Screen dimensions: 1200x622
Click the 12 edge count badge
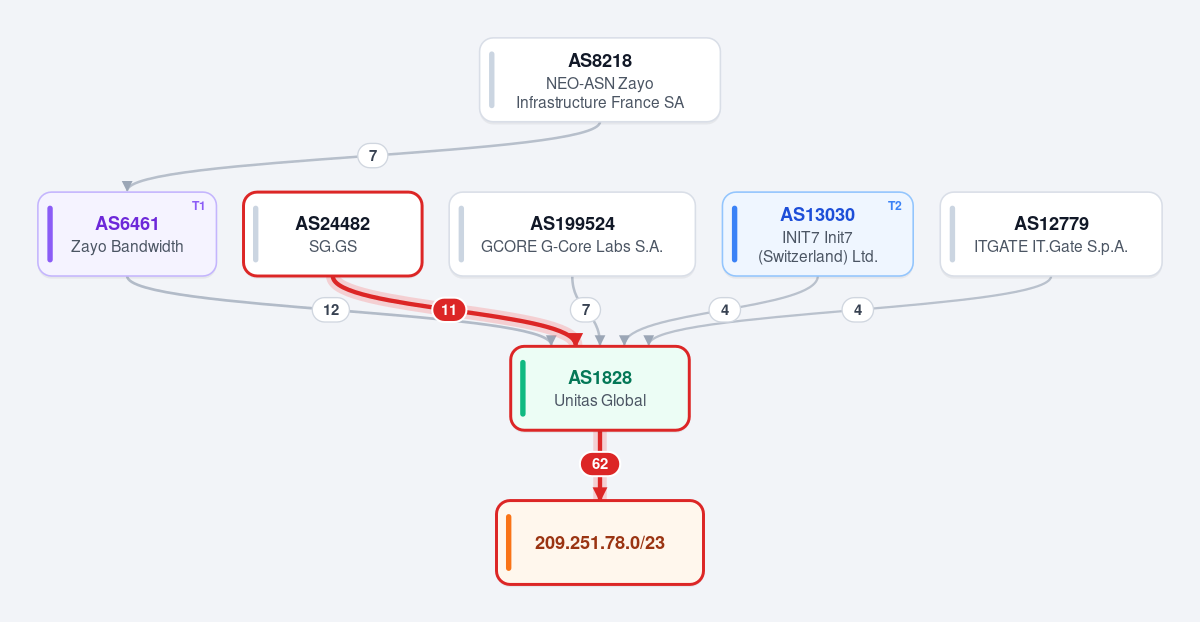[x=331, y=310]
